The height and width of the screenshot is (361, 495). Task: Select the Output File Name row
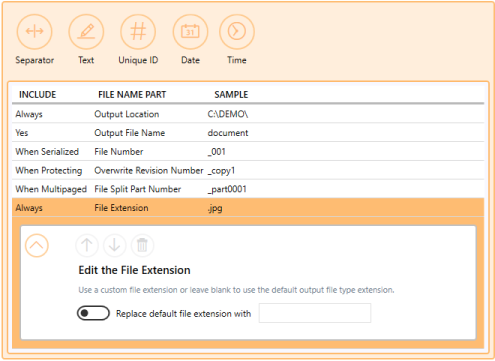pos(248,133)
